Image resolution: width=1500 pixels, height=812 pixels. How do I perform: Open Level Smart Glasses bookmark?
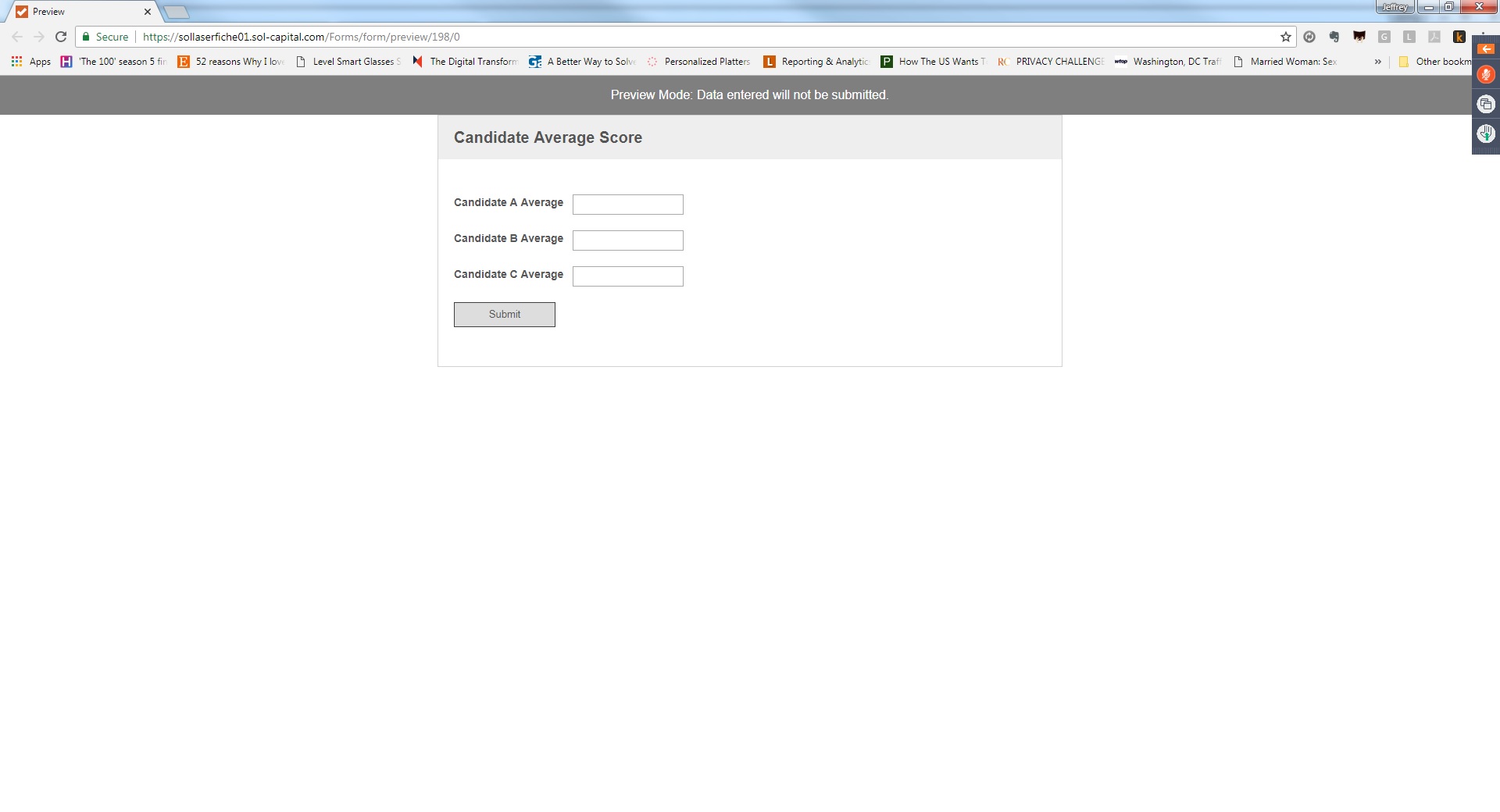point(348,62)
